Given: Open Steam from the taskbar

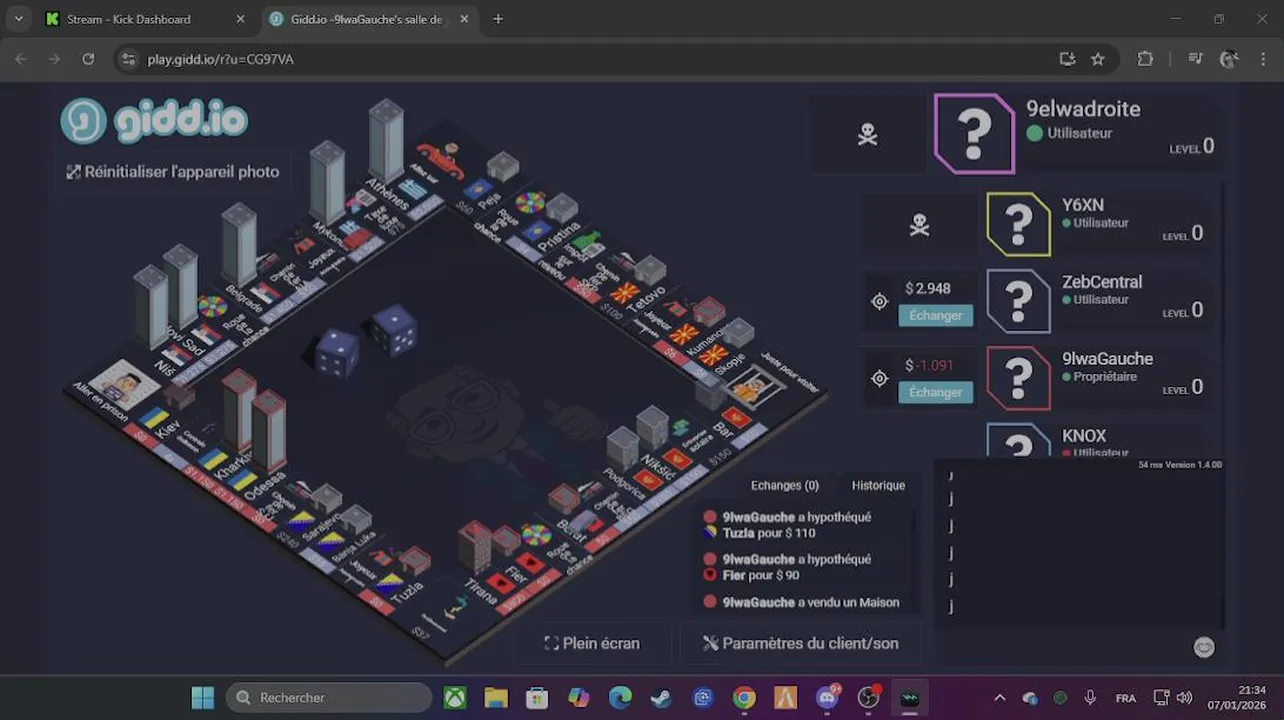Looking at the screenshot, I should click(661, 697).
